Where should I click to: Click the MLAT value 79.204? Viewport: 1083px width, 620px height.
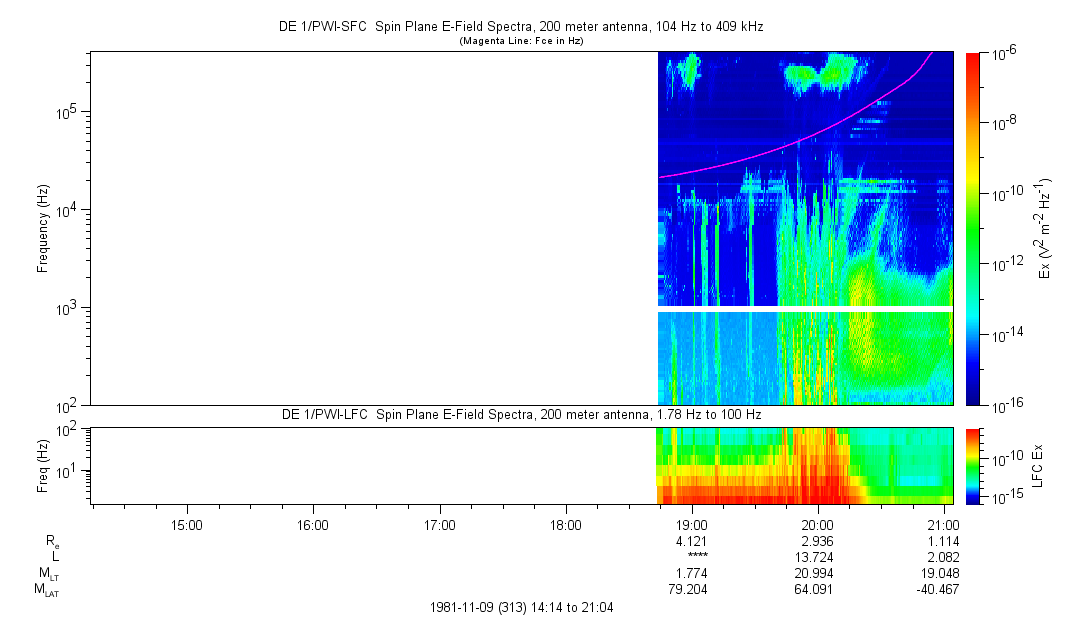pyautogui.click(x=688, y=589)
